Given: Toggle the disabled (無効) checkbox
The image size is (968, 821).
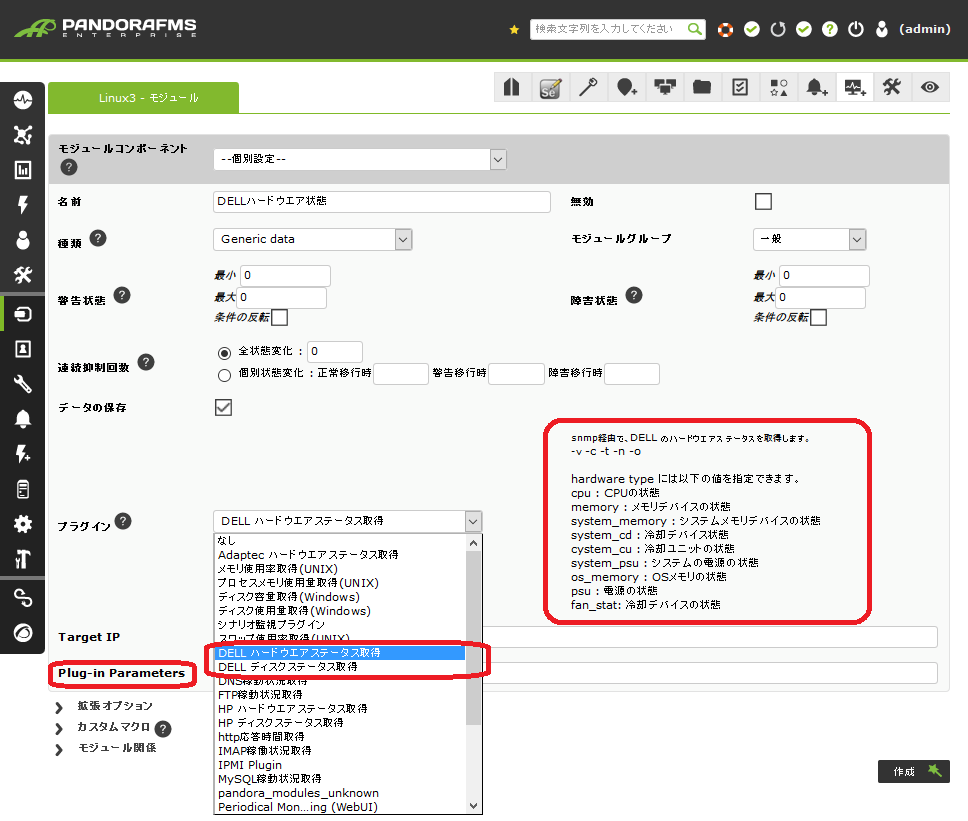Looking at the screenshot, I should [763, 201].
